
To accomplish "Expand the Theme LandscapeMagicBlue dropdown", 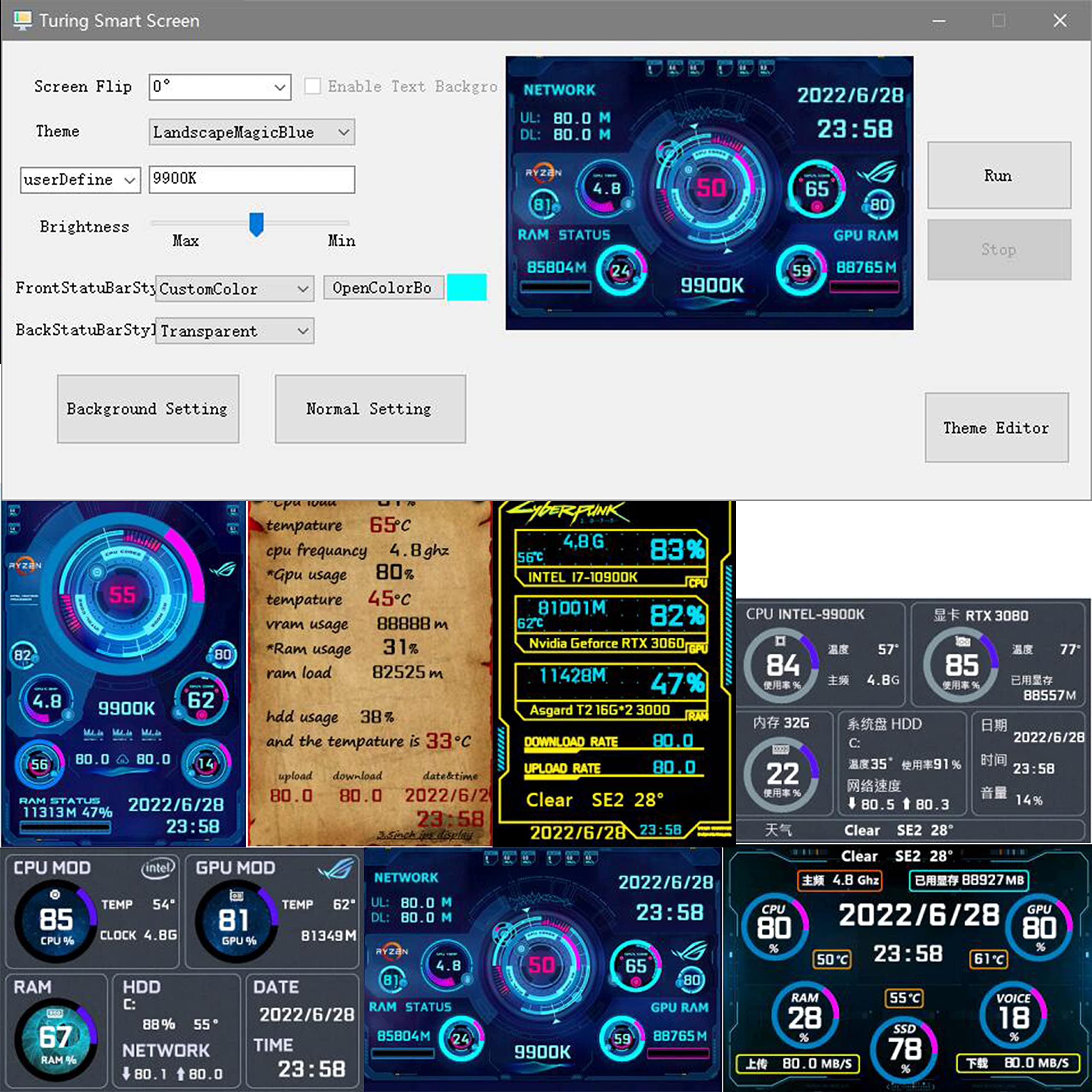I will click(x=252, y=132).
